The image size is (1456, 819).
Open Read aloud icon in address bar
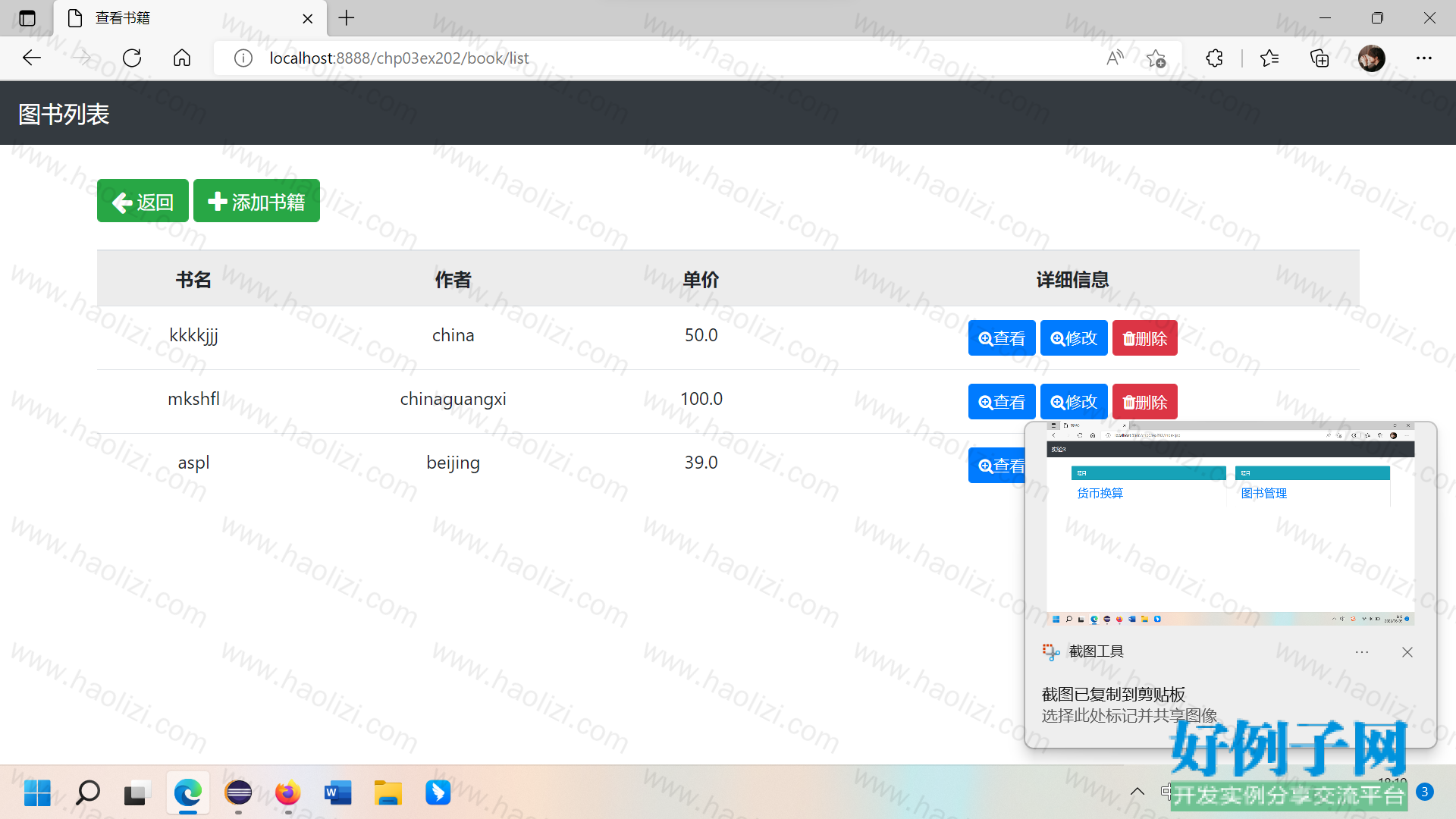1115,58
